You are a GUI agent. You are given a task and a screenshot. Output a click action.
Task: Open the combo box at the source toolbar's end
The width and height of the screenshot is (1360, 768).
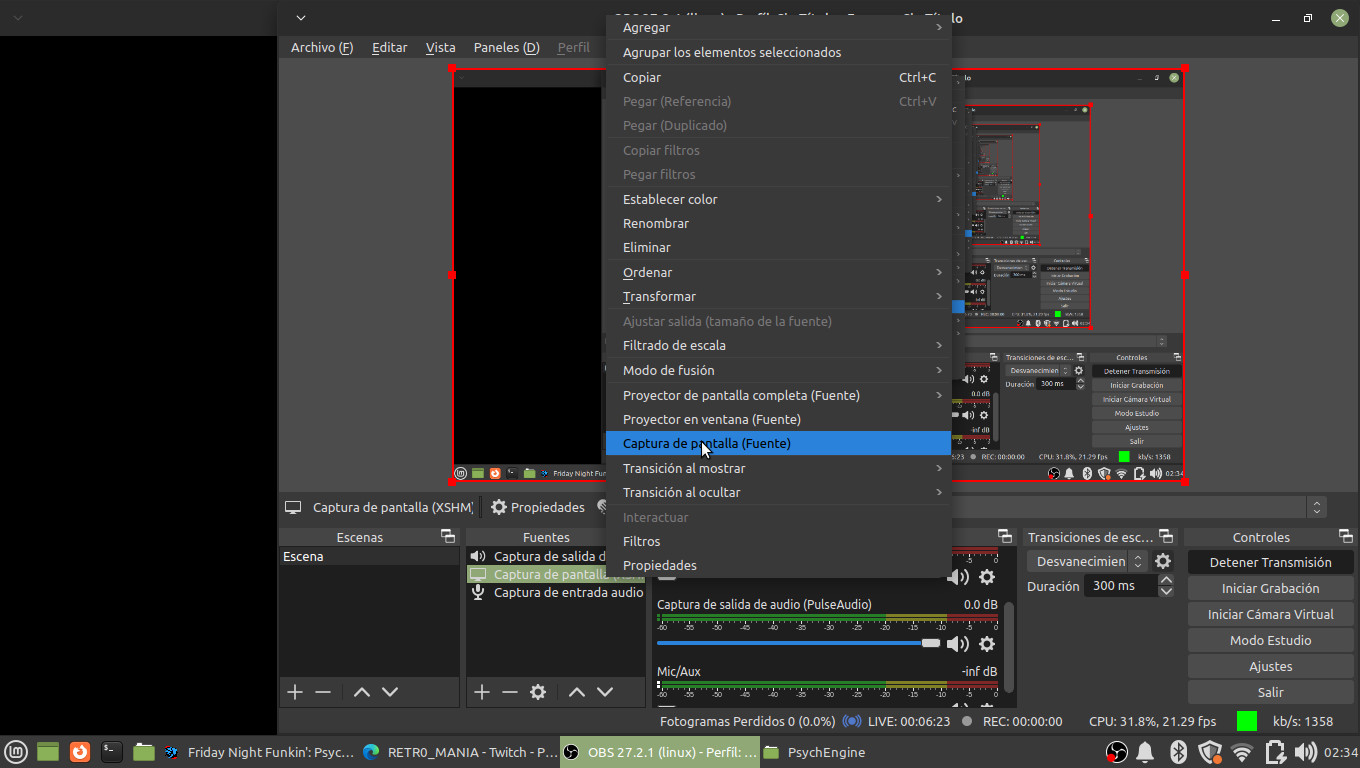pyautogui.click(x=1316, y=507)
